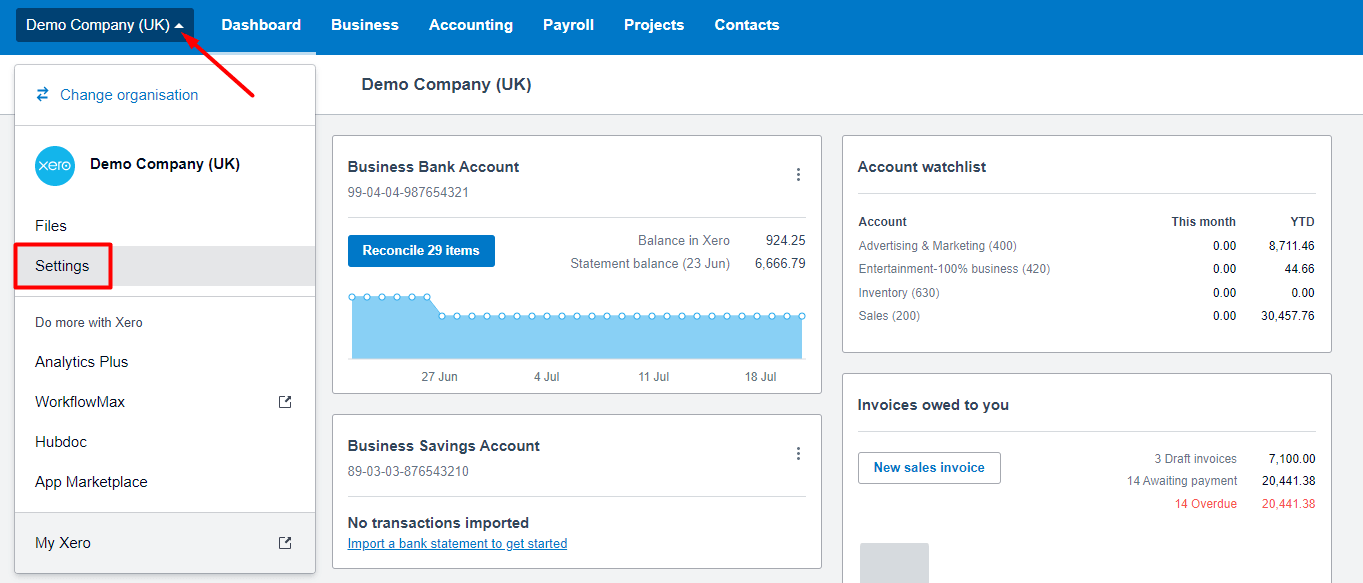Click the Advertising & Marketing (400) account
The height and width of the screenshot is (583, 1363).
point(937,246)
